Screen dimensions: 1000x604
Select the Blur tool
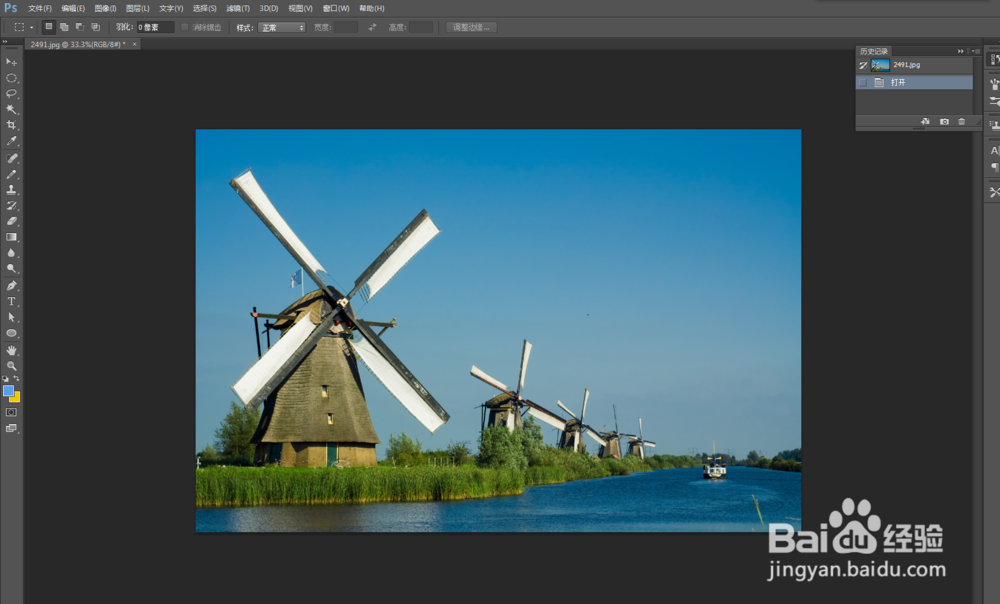pyautogui.click(x=11, y=253)
